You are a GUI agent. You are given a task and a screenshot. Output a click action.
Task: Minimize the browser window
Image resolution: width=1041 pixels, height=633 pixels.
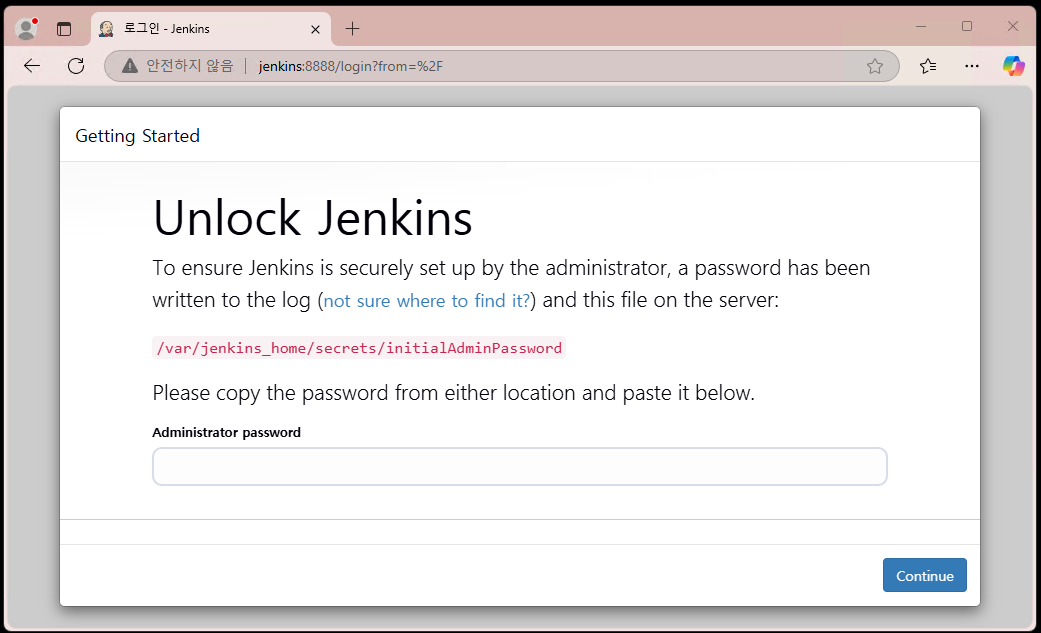(921, 27)
